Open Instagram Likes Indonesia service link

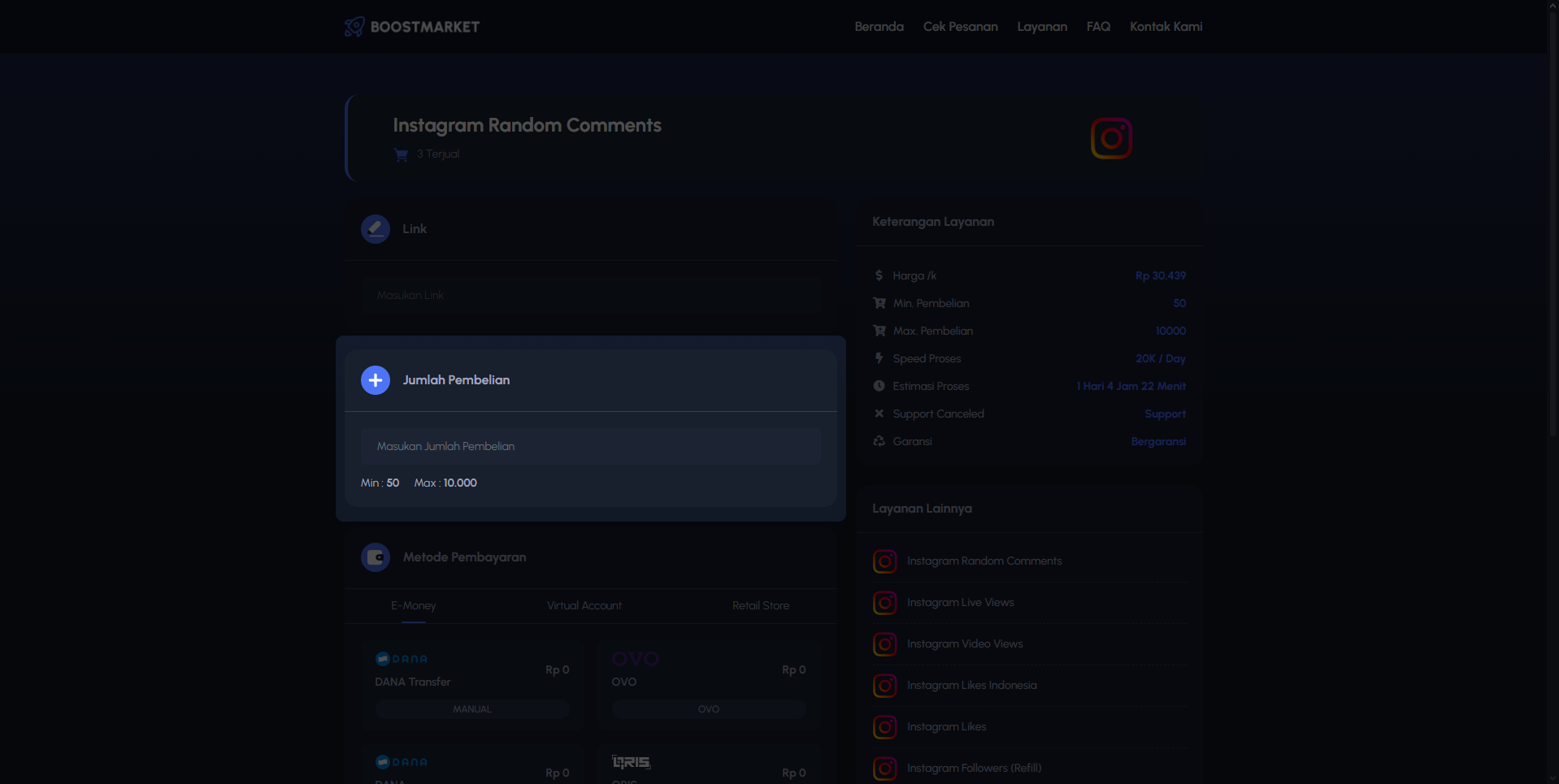pyautogui.click(x=972, y=686)
